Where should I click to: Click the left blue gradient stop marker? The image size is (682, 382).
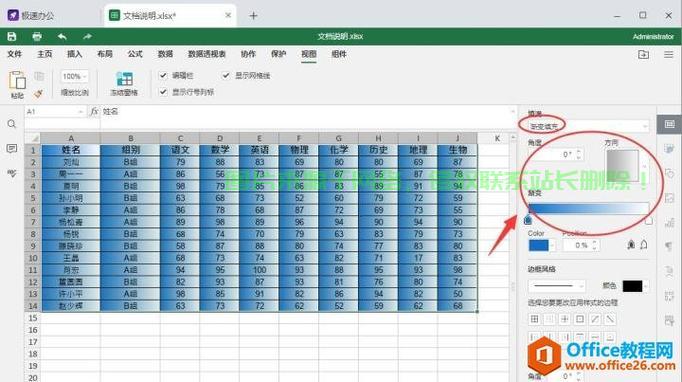(x=528, y=221)
